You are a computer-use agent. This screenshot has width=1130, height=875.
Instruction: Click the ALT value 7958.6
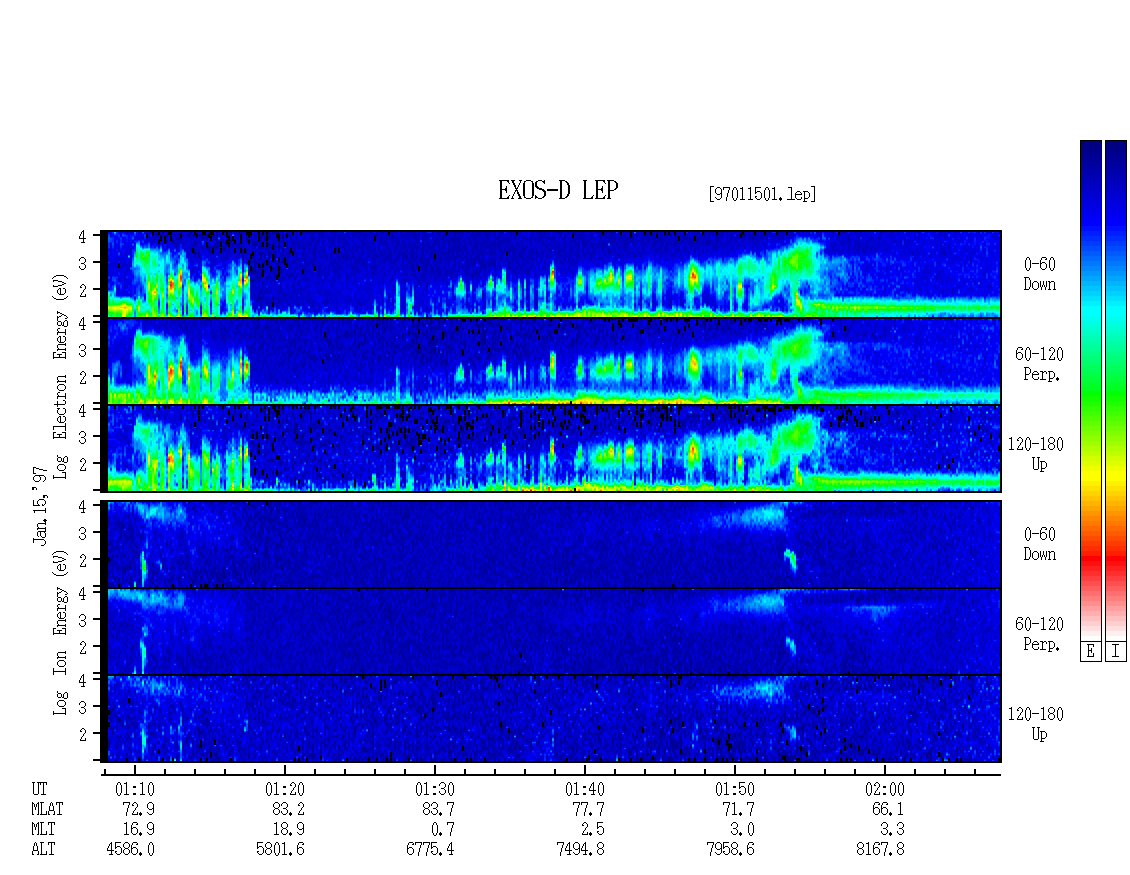[x=730, y=850]
